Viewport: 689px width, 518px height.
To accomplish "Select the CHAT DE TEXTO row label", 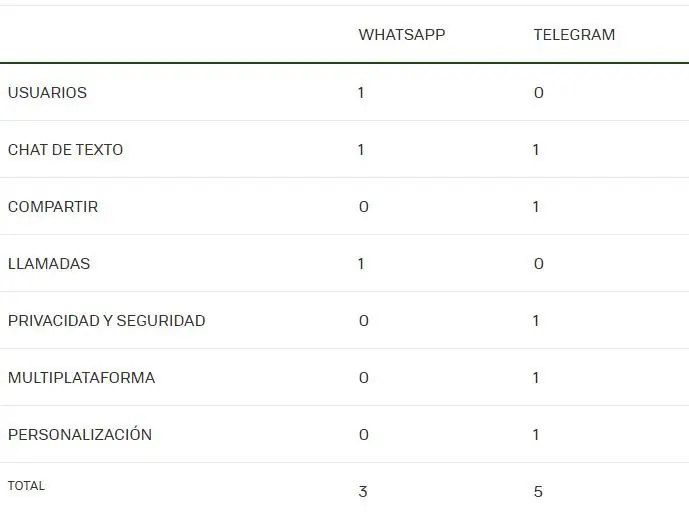I will [x=65, y=150].
